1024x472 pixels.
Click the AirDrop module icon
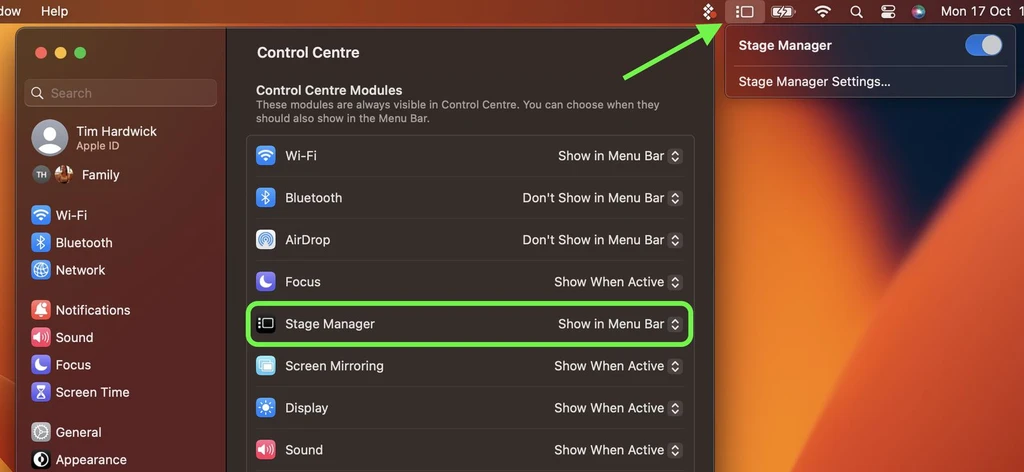[x=266, y=240]
